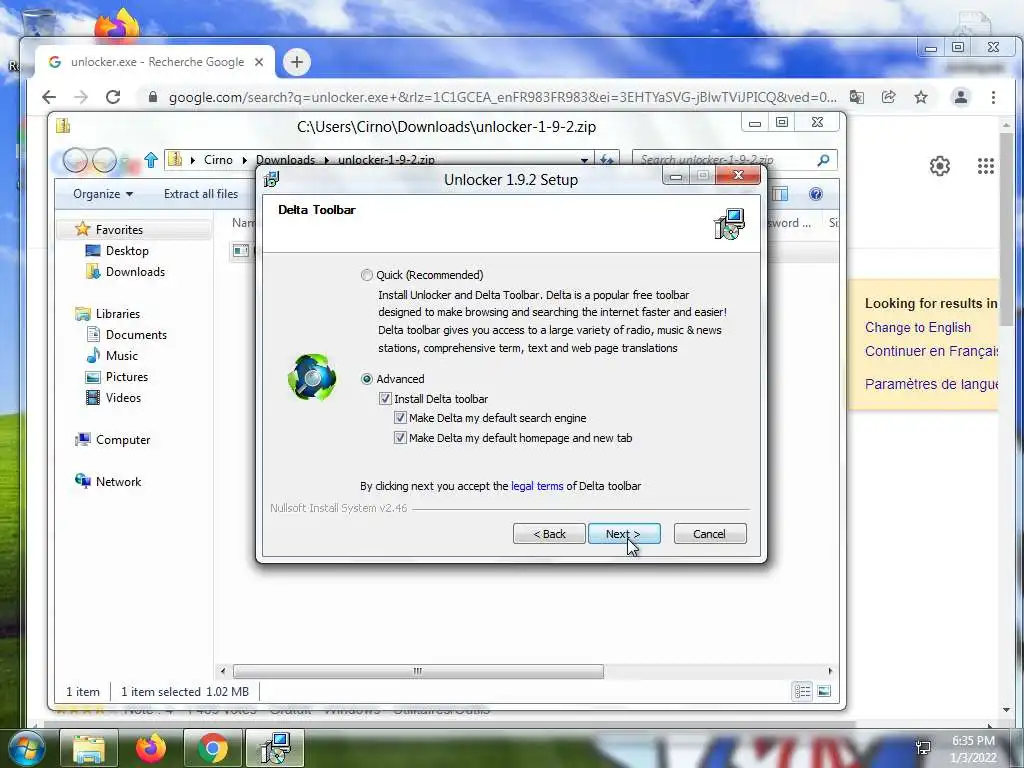Click the Back button in setup

point(549,534)
